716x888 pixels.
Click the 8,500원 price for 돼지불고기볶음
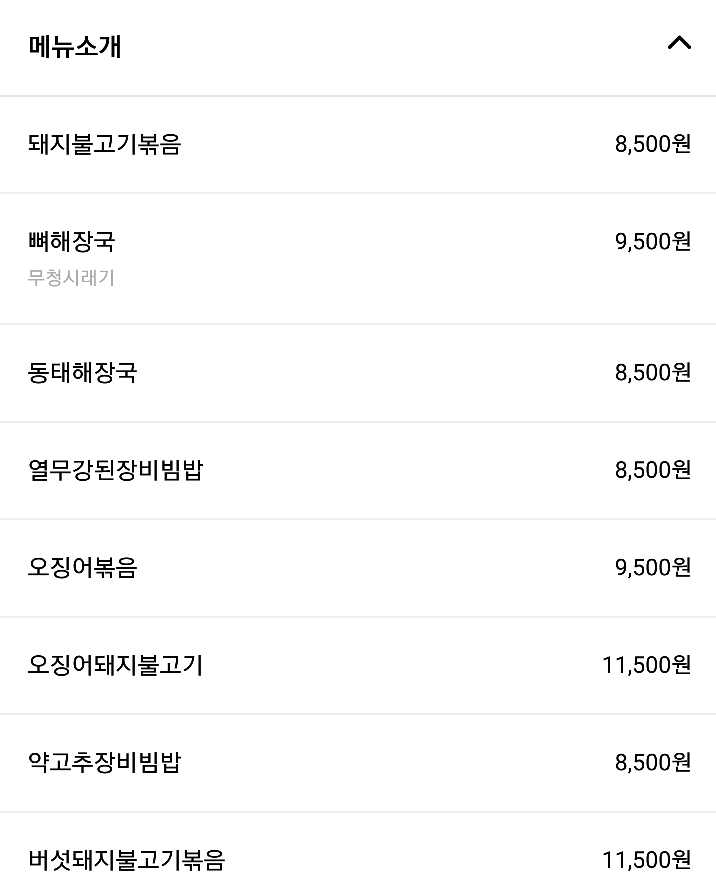(653, 144)
